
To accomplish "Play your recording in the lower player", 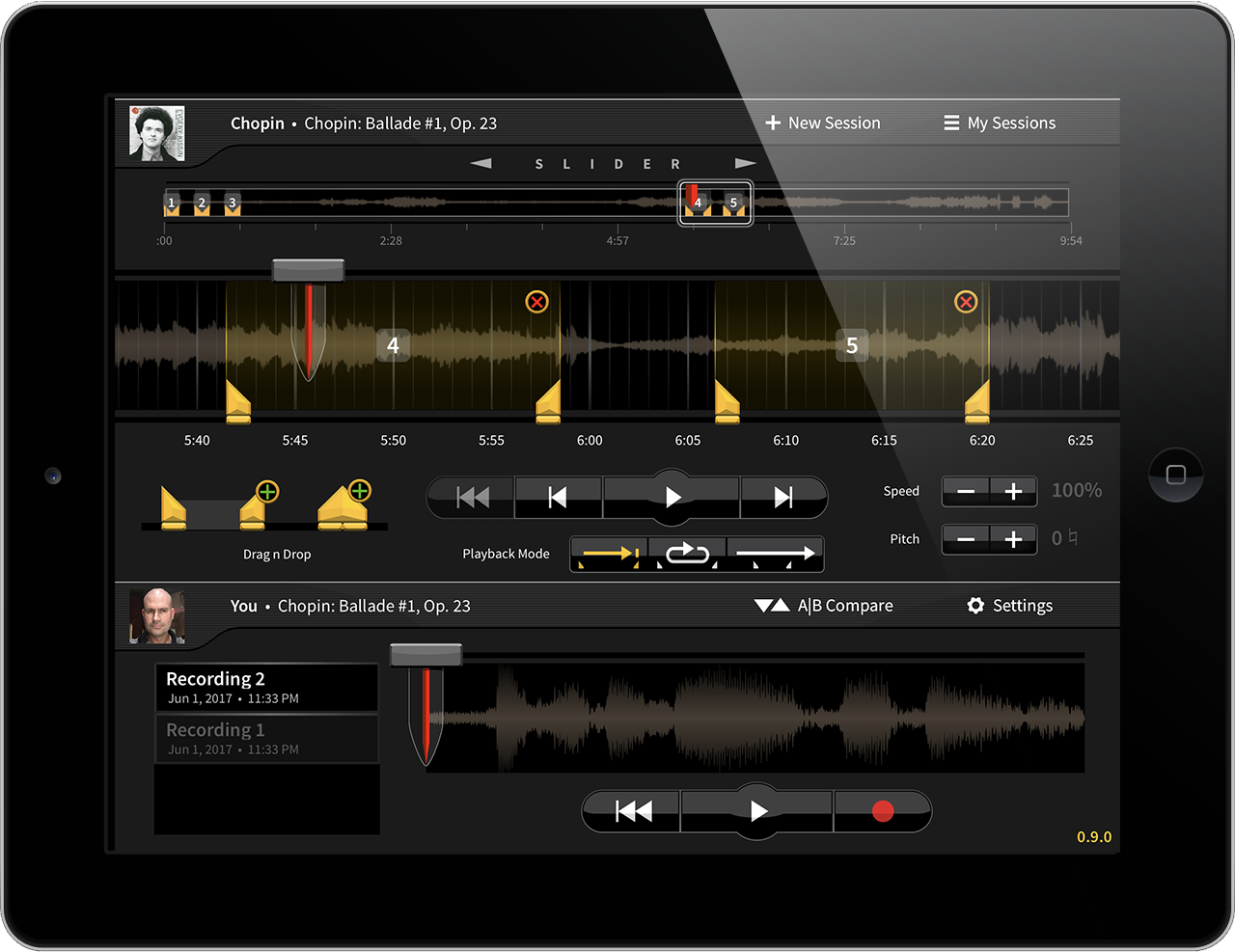I will [757, 811].
